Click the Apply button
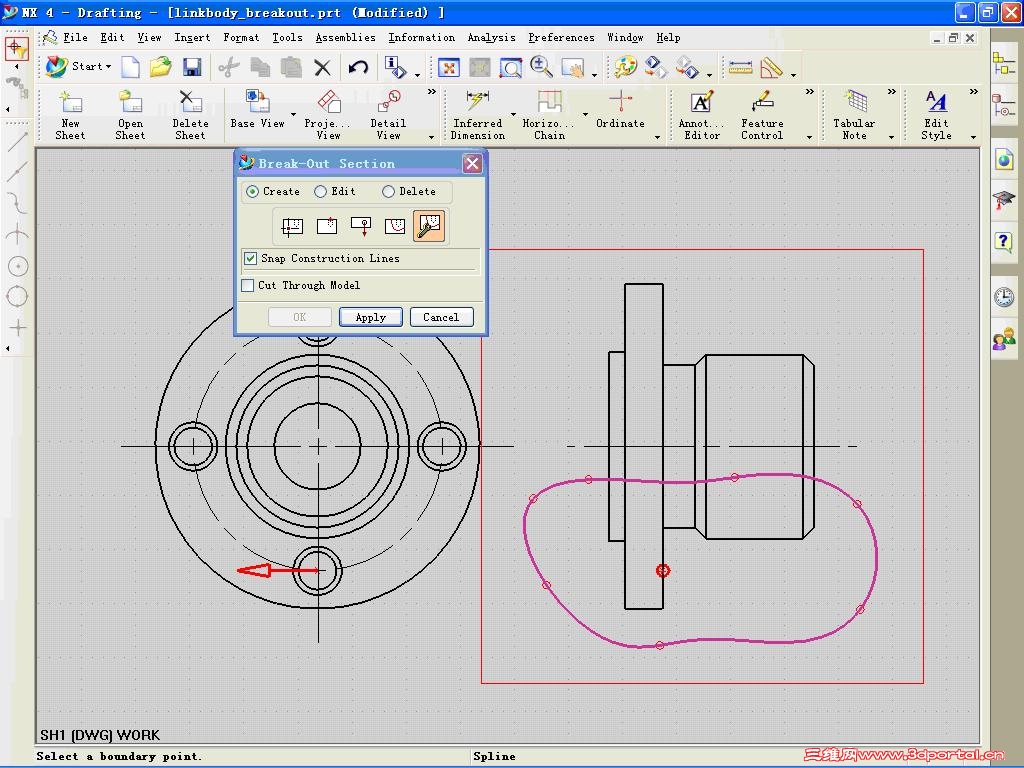 coord(370,317)
